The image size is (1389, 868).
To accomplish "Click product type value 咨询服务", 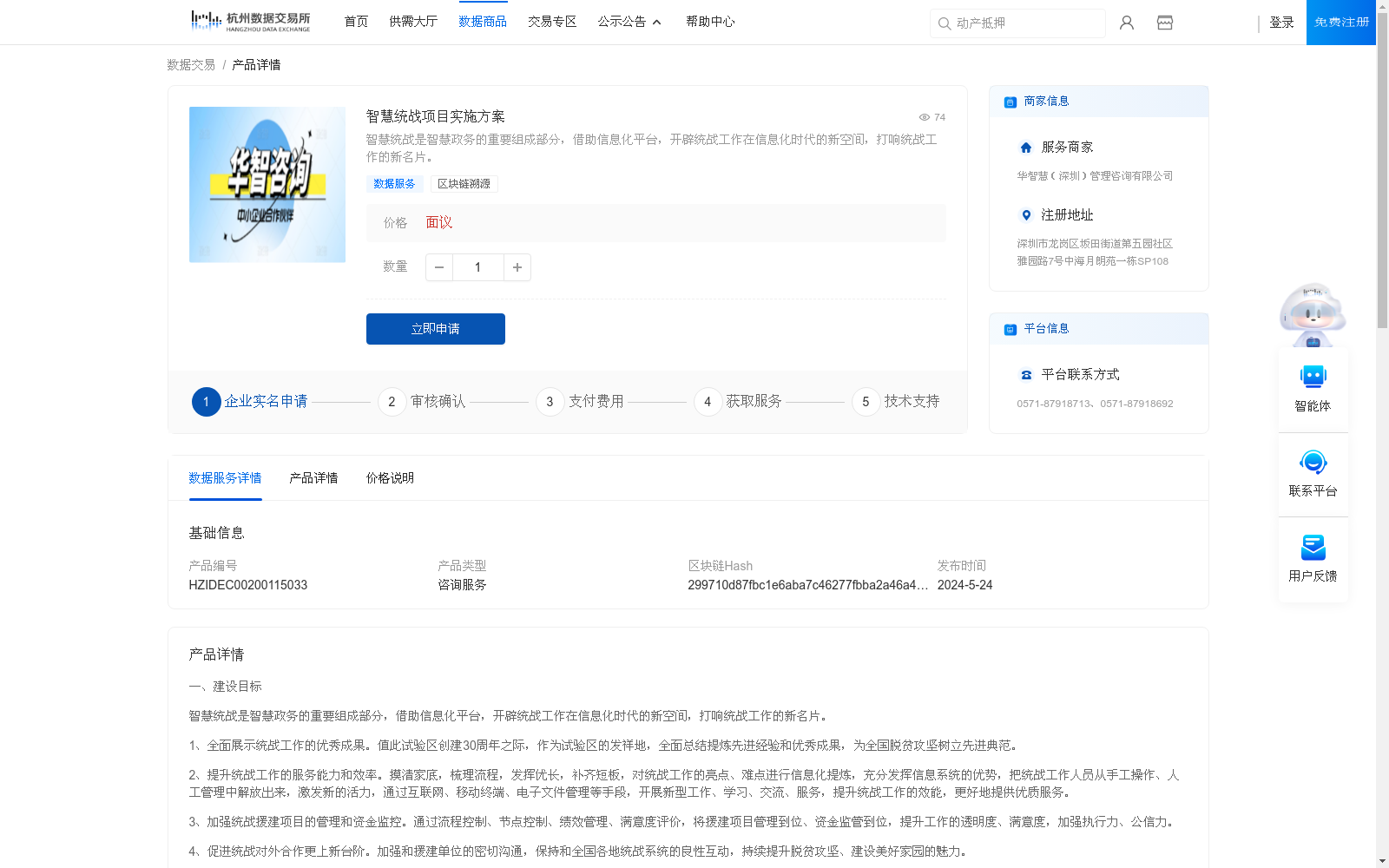I will [x=462, y=585].
